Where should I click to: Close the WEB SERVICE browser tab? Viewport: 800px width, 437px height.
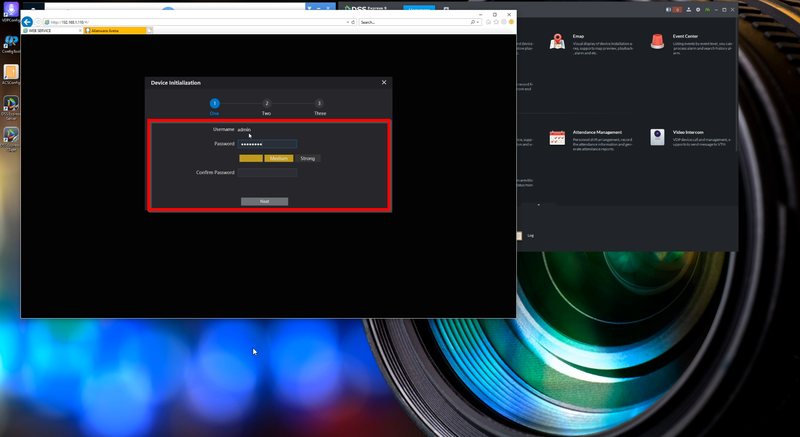(x=80, y=31)
